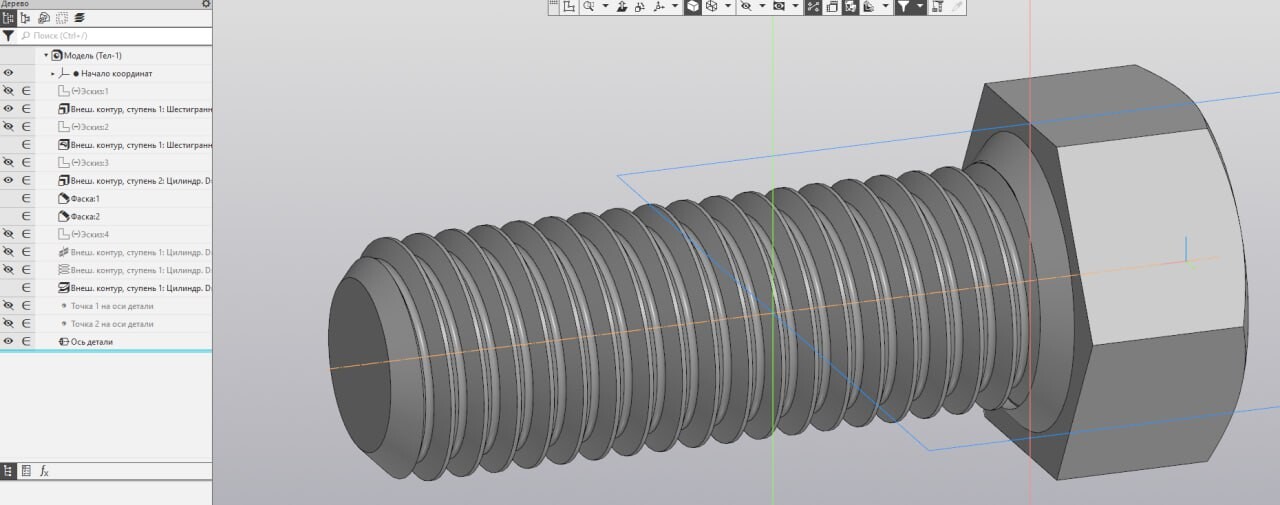Show the hidden Эскиз:1 sketch
1280x505 pixels.
(x=8, y=91)
